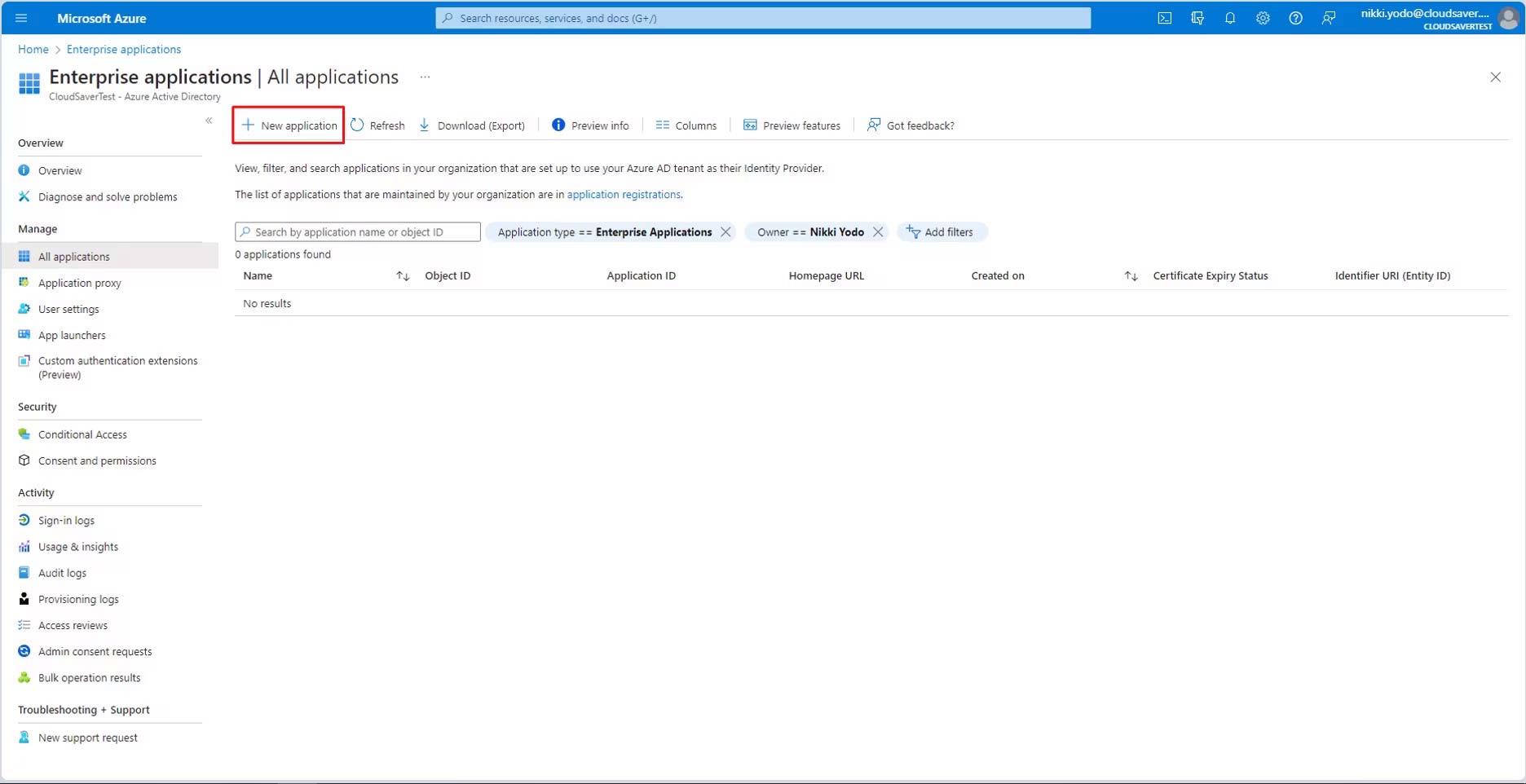Remove the Owner == Nikki Yodo filter
Viewport: 1526px width, 784px height.
[x=878, y=232]
